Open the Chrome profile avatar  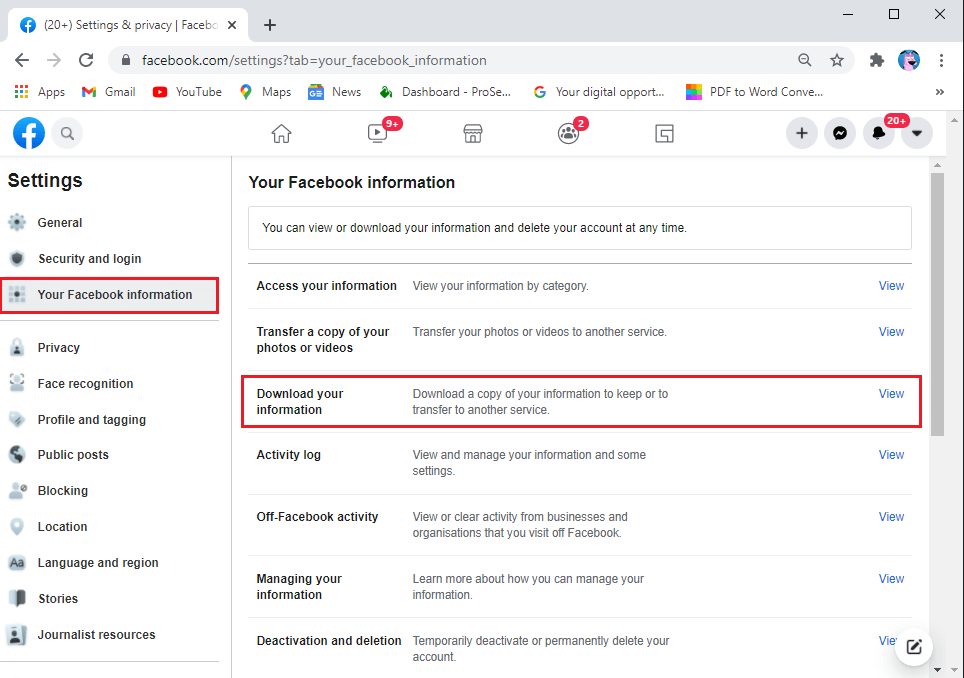pyautogui.click(x=909, y=60)
